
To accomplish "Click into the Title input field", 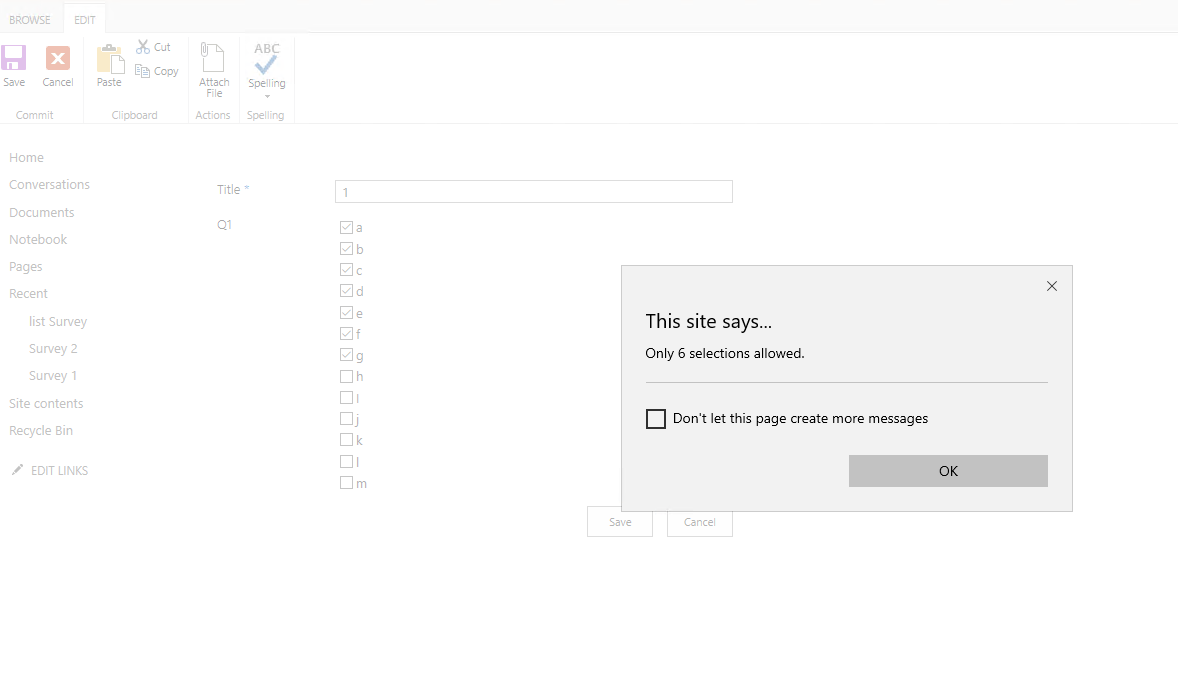I will [x=533, y=192].
